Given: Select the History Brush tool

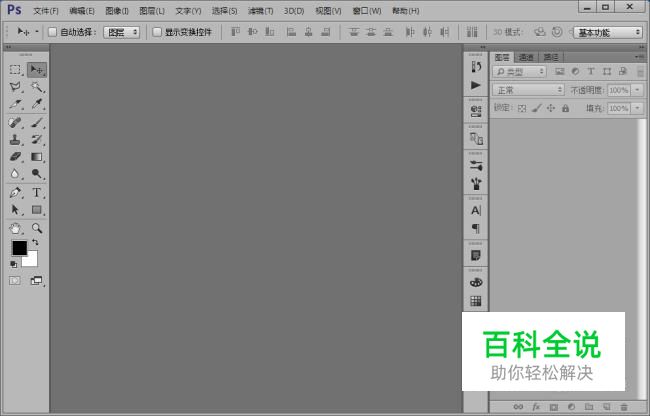Looking at the screenshot, I should pos(37,140).
